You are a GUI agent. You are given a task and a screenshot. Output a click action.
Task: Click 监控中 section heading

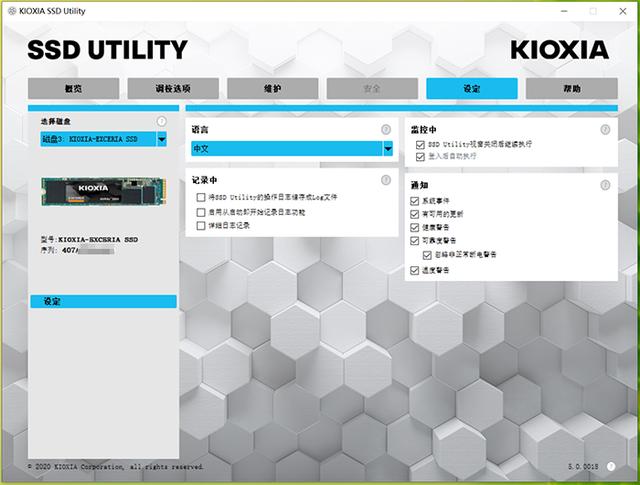(x=424, y=130)
